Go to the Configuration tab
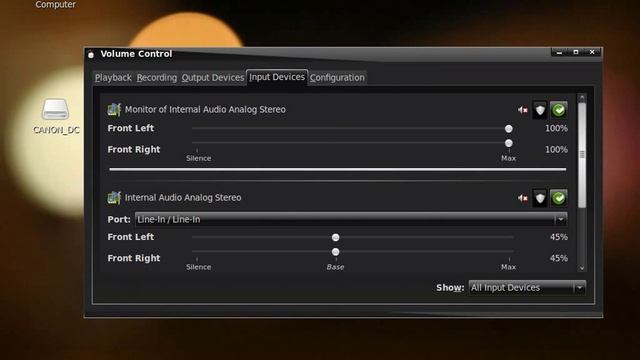This screenshot has height=360, width=640. pos(337,78)
